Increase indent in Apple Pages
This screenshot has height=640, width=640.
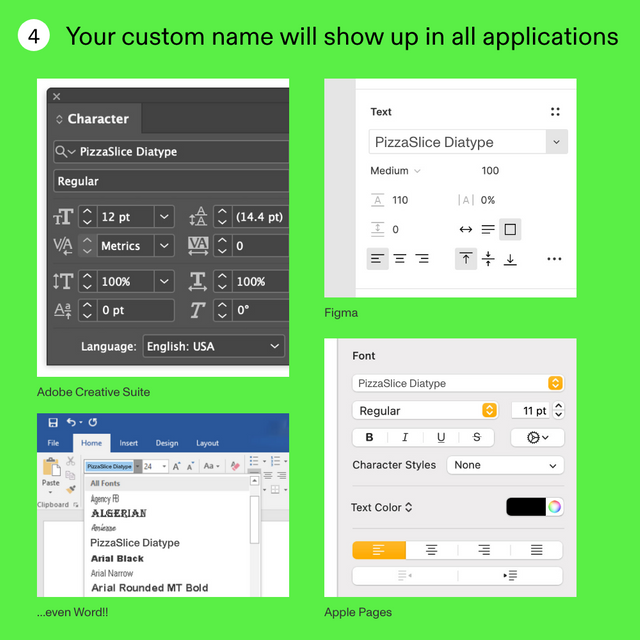coord(510,576)
